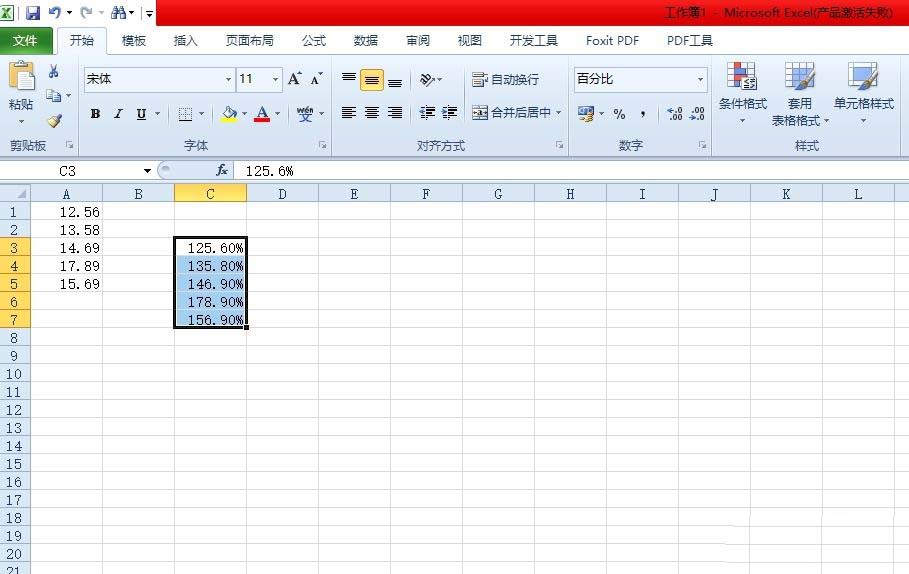Switch to the 开发工具 tab

click(x=533, y=41)
